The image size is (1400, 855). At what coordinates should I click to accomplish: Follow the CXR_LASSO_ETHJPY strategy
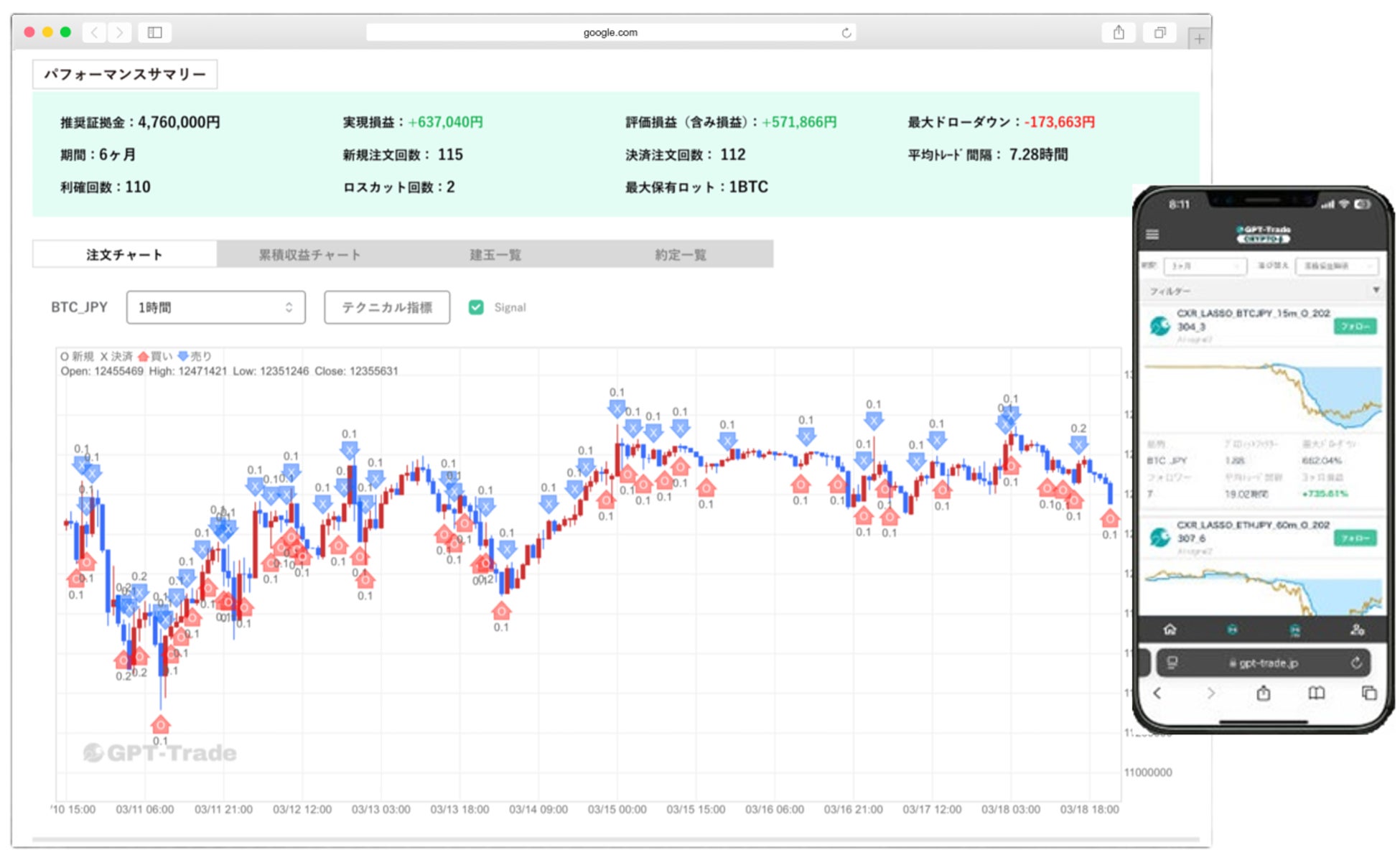click(1355, 538)
